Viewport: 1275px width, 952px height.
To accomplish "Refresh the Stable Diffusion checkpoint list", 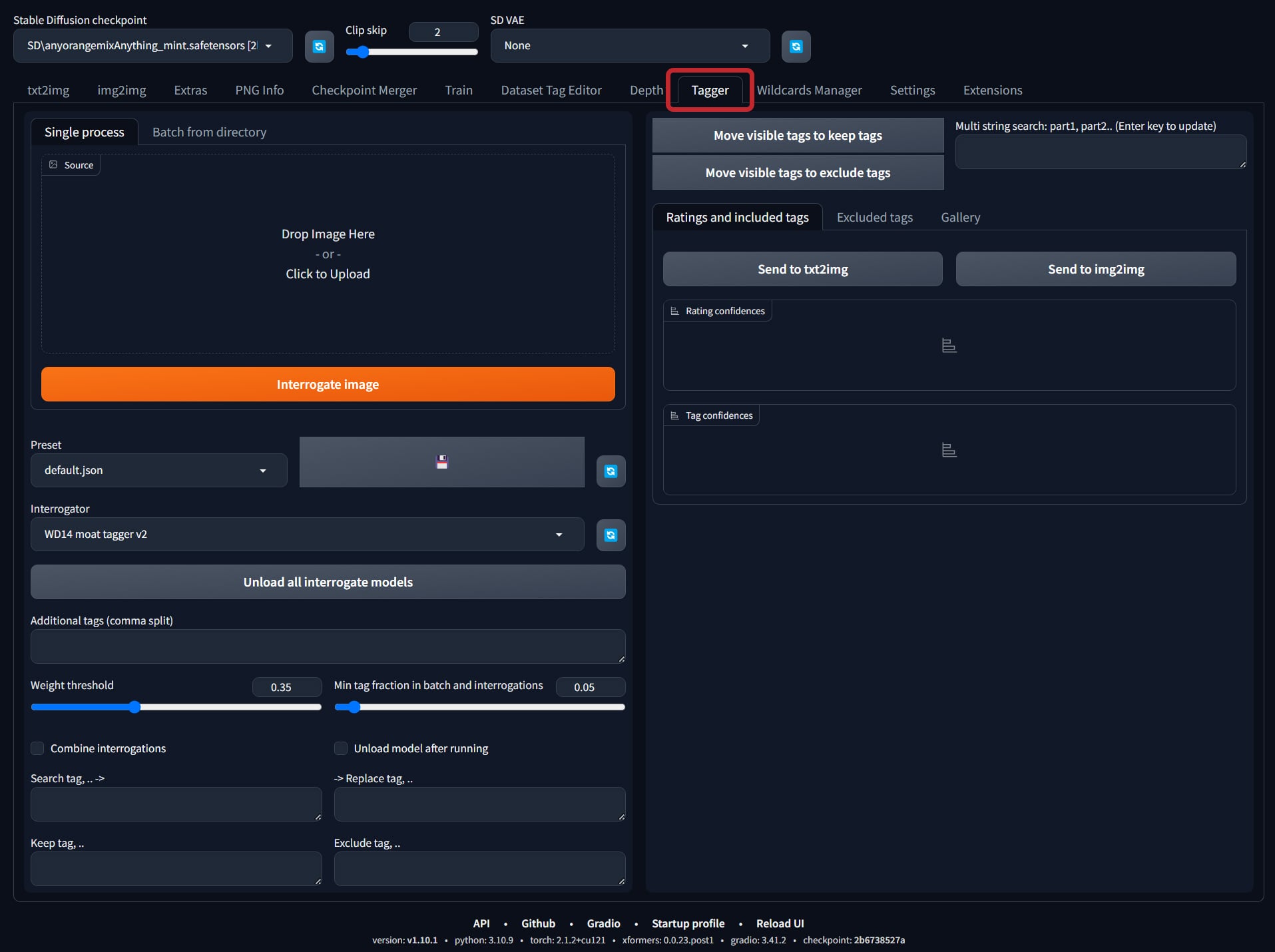I will [x=319, y=46].
